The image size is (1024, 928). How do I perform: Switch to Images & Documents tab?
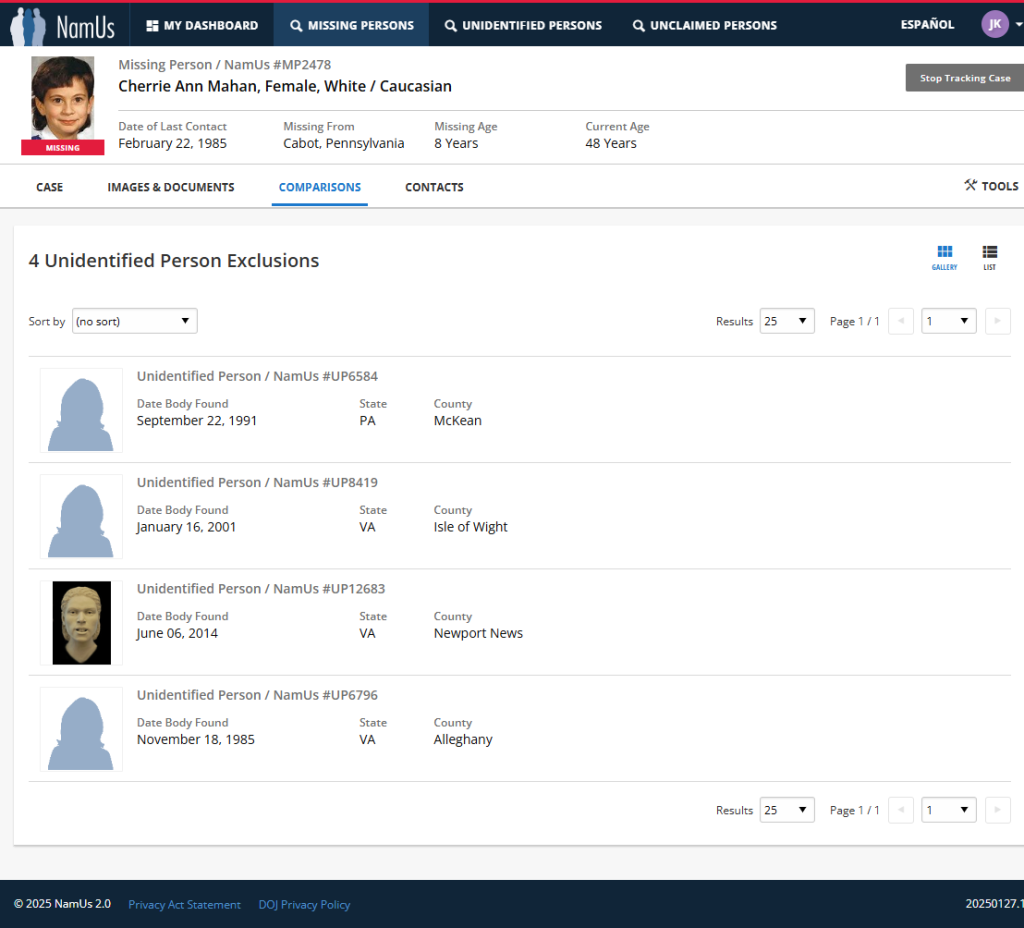[x=171, y=187]
